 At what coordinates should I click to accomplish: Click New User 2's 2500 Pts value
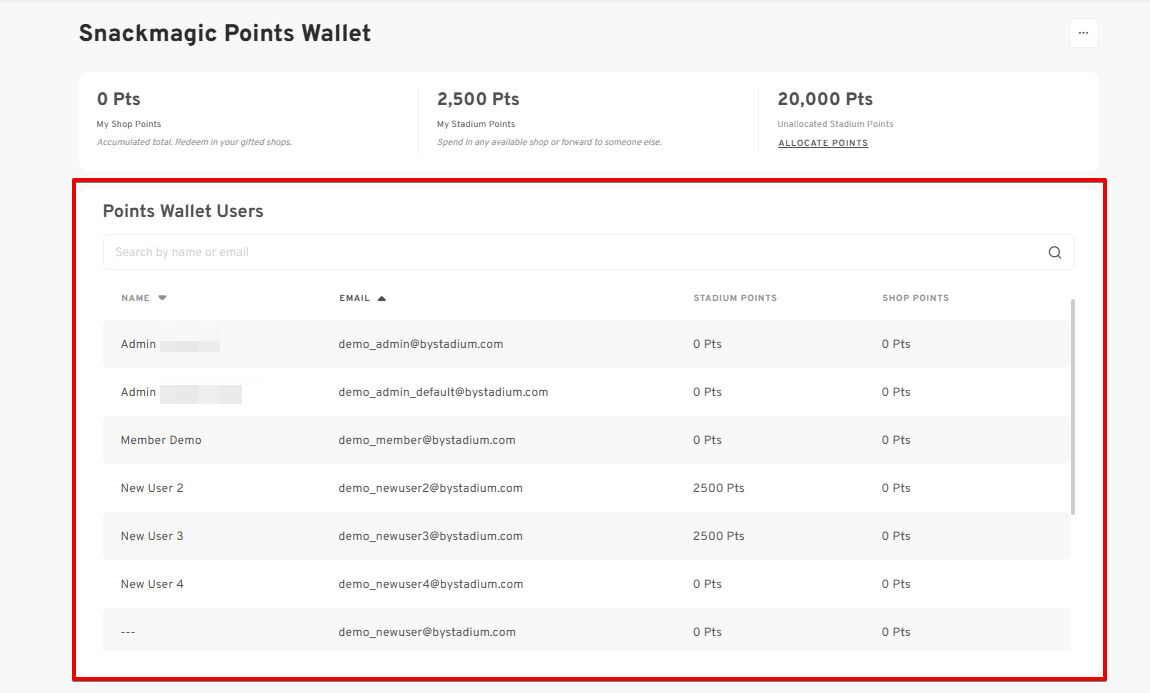click(x=718, y=488)
